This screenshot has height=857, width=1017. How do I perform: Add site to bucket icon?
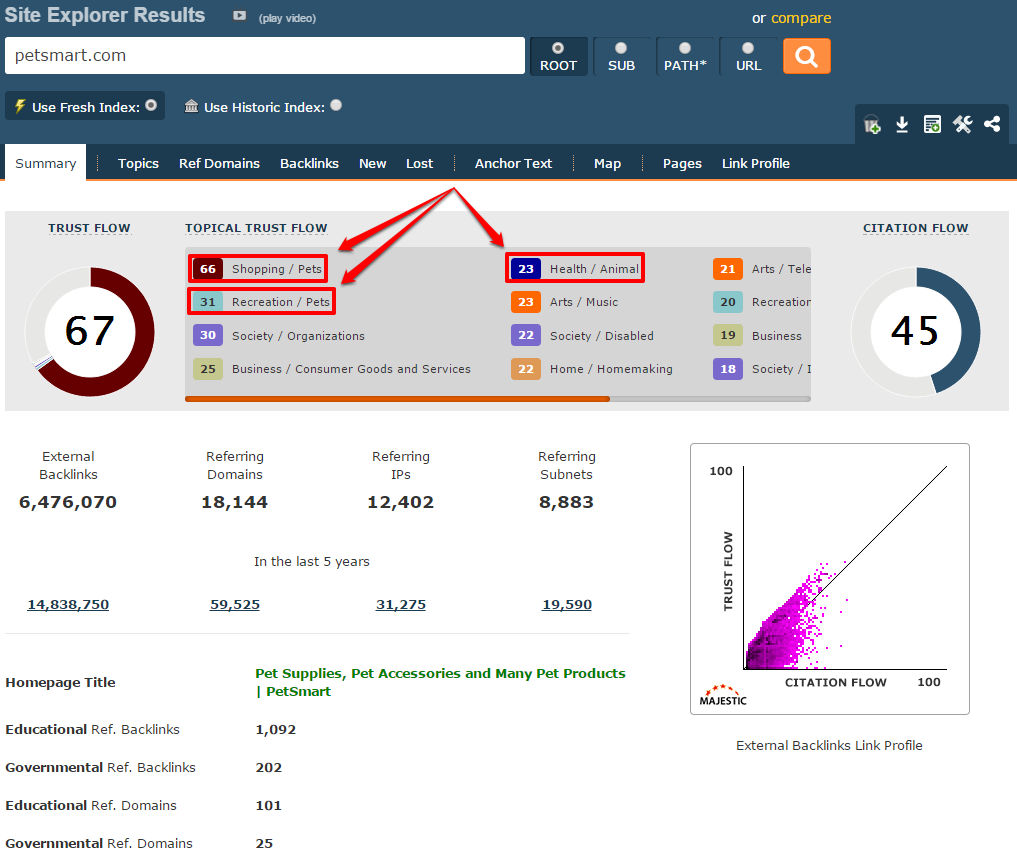coord(872,125)
